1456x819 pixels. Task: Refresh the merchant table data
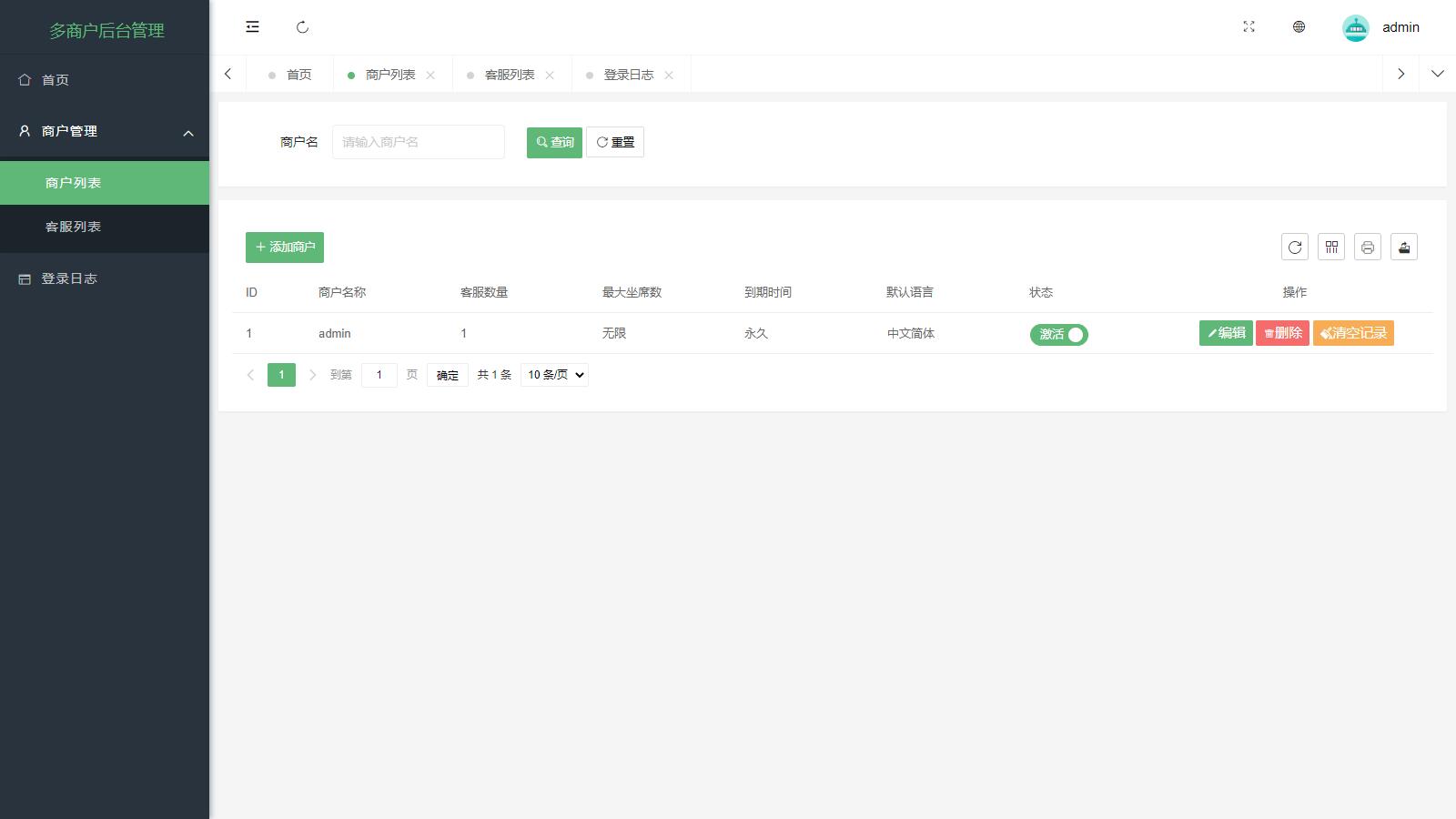pos(1294,247)
